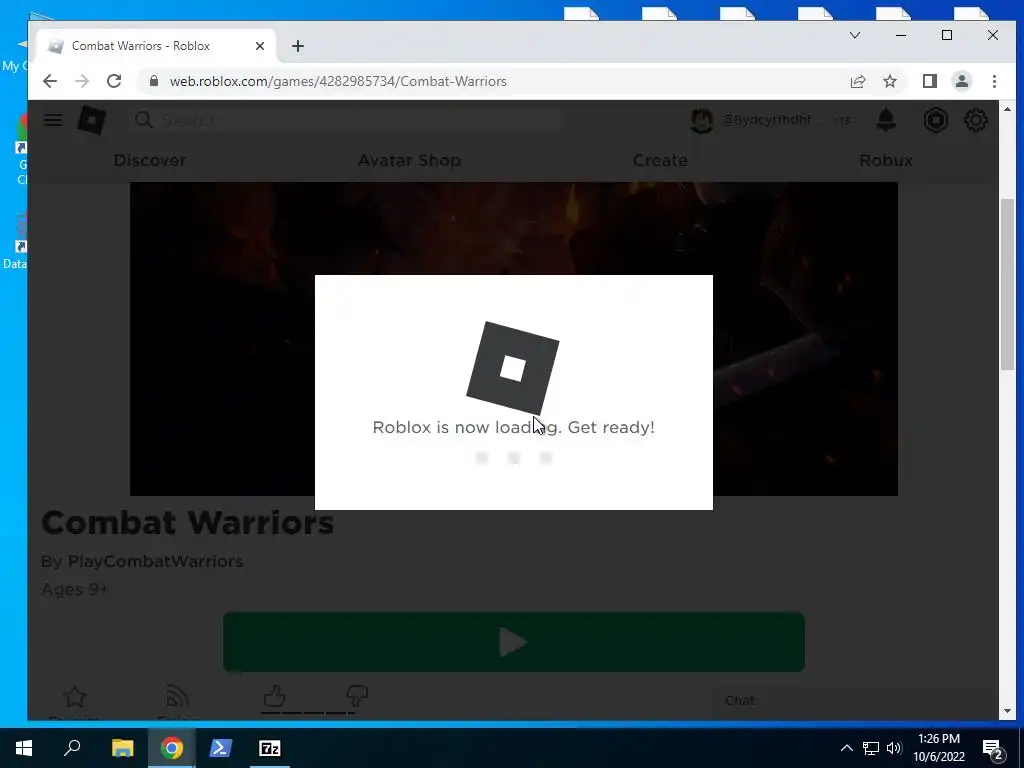Reload the Roblox page
This screenshot has height=768, width=1024.
(x=114, y=81)
